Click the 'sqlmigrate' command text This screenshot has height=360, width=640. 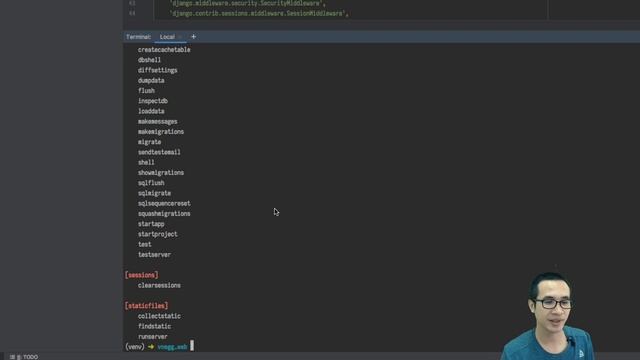pos(154,193)
